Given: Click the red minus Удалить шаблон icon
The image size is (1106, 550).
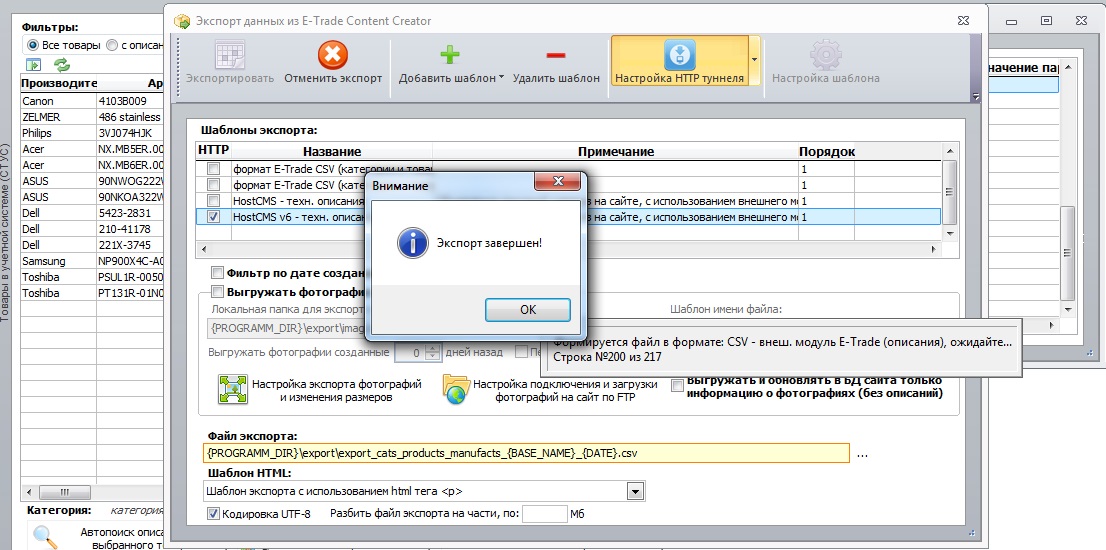Looking at the screenshot, I should tap(555, 56).
